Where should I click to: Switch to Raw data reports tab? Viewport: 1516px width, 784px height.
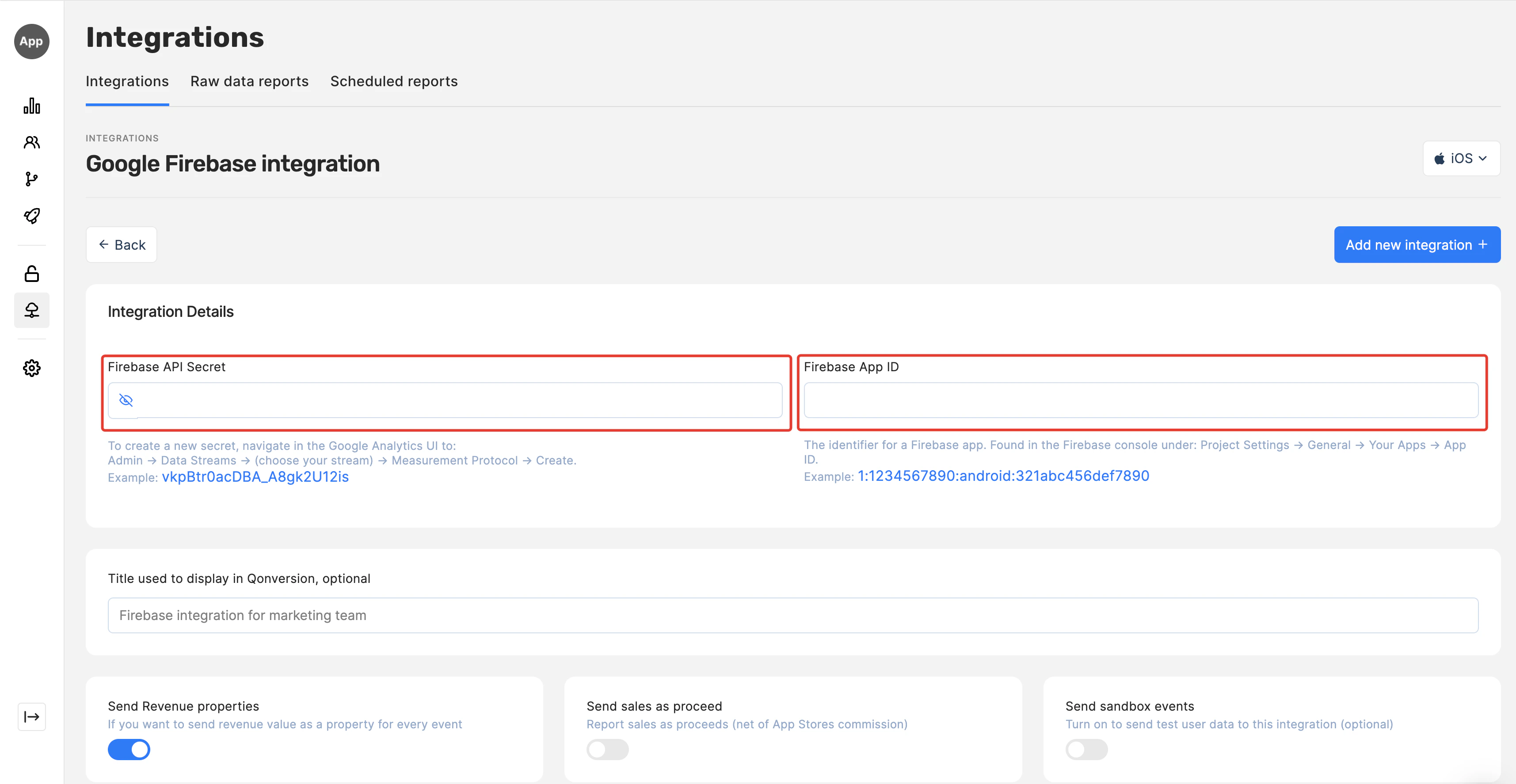[x=249, y=81]
